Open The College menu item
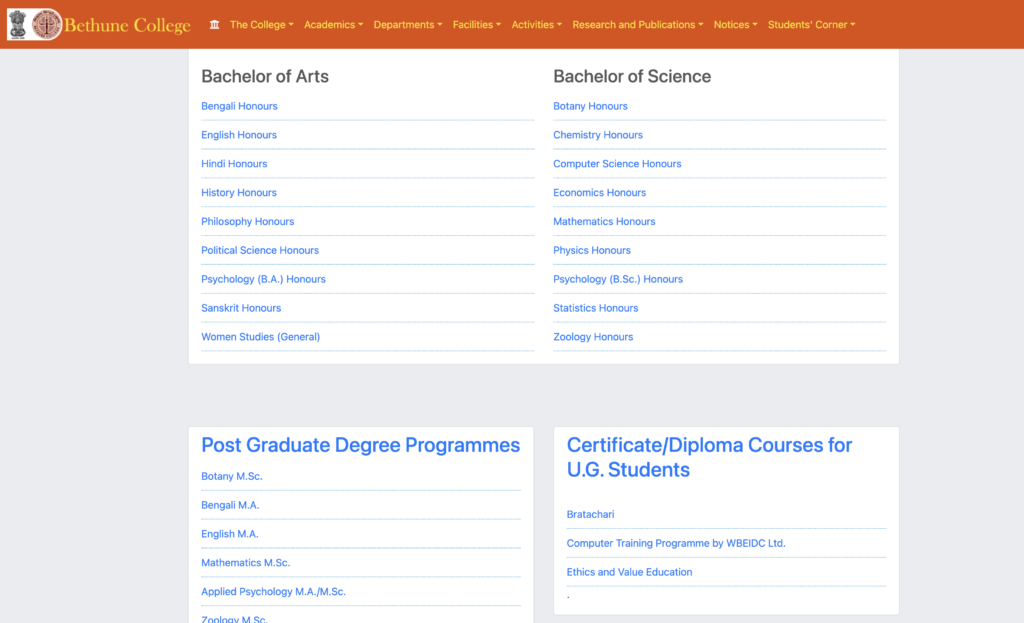The width and height of the screenshot is (1024, 623). [261, 24]
